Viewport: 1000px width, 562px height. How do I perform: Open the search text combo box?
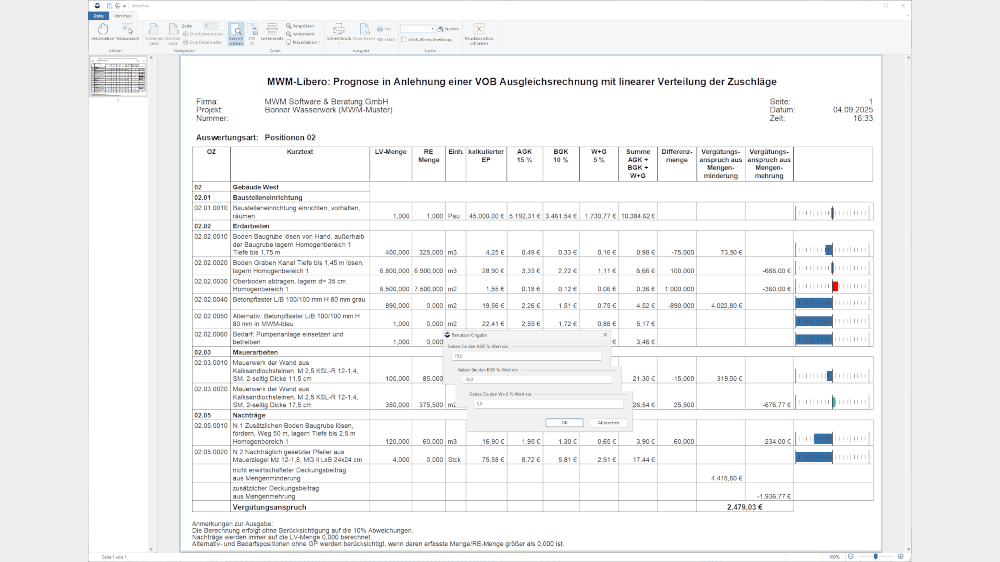tap(418, 29)
